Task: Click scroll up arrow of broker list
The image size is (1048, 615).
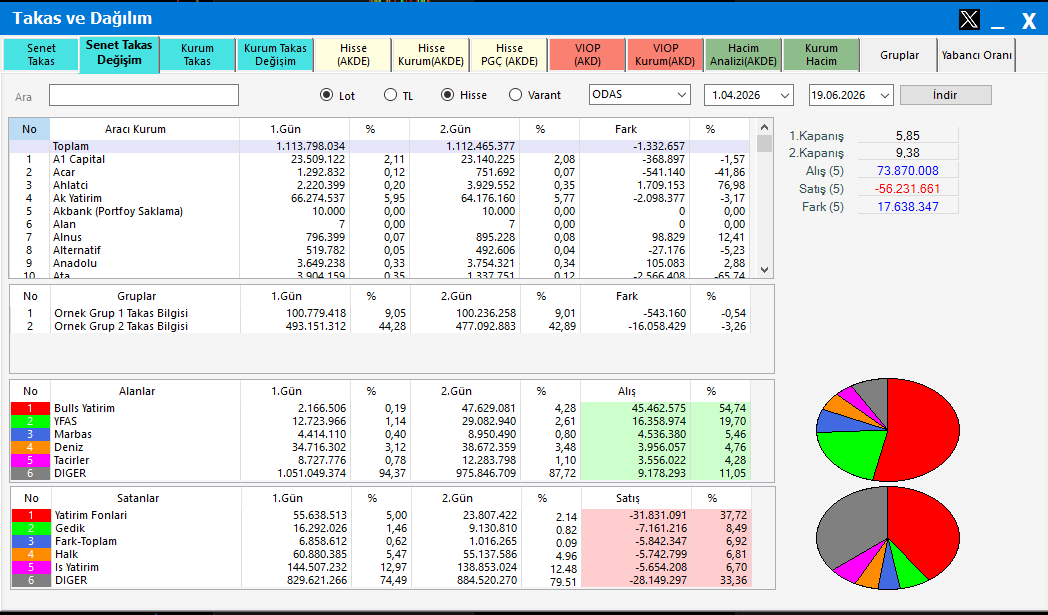Action: click(765, 127)
